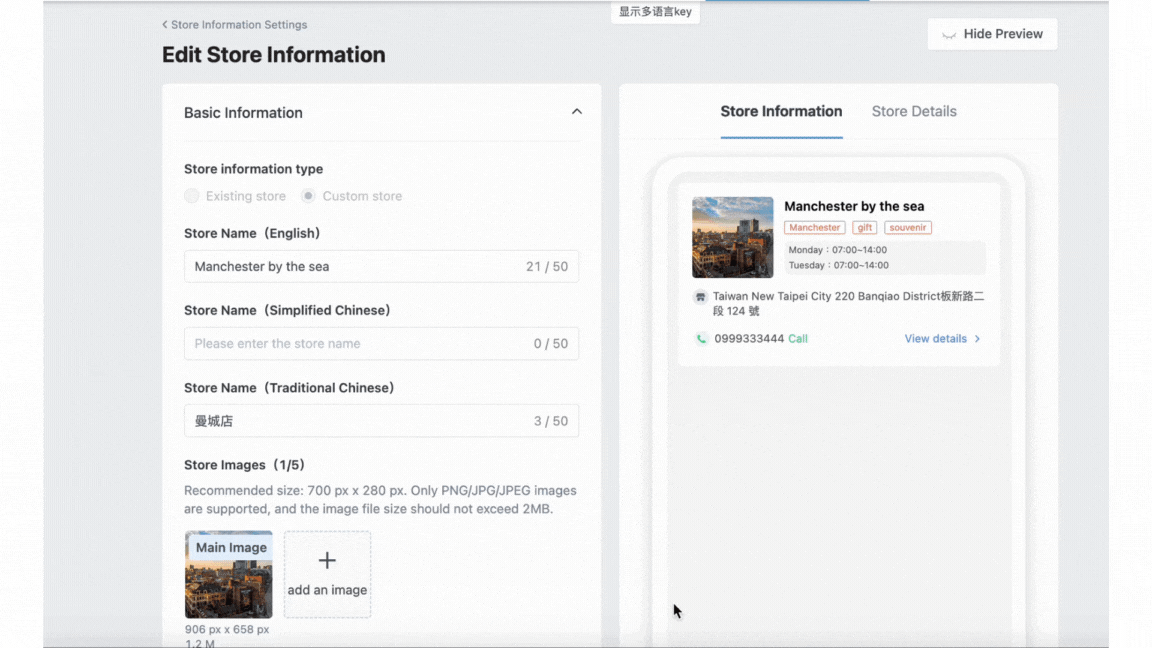Open View details in preview card

tap(935, 339)
